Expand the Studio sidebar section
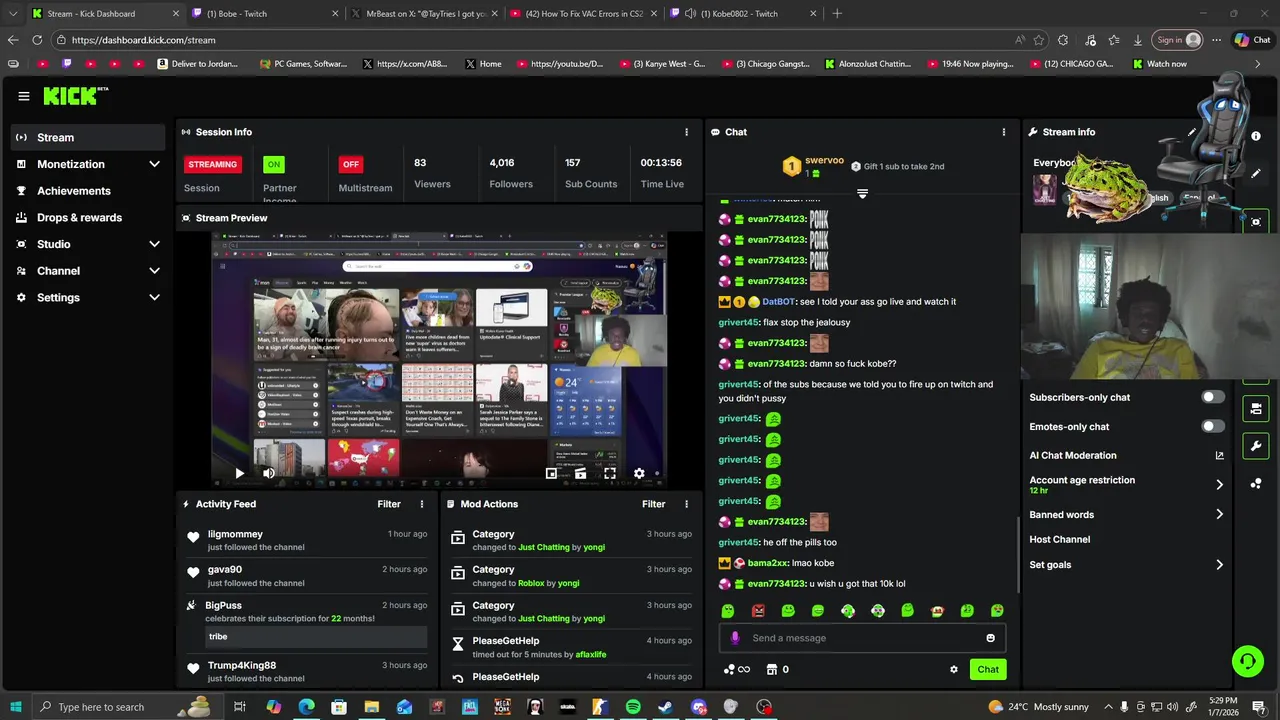The height and width of the screenshot is (720, 1280). pos(154,244)
